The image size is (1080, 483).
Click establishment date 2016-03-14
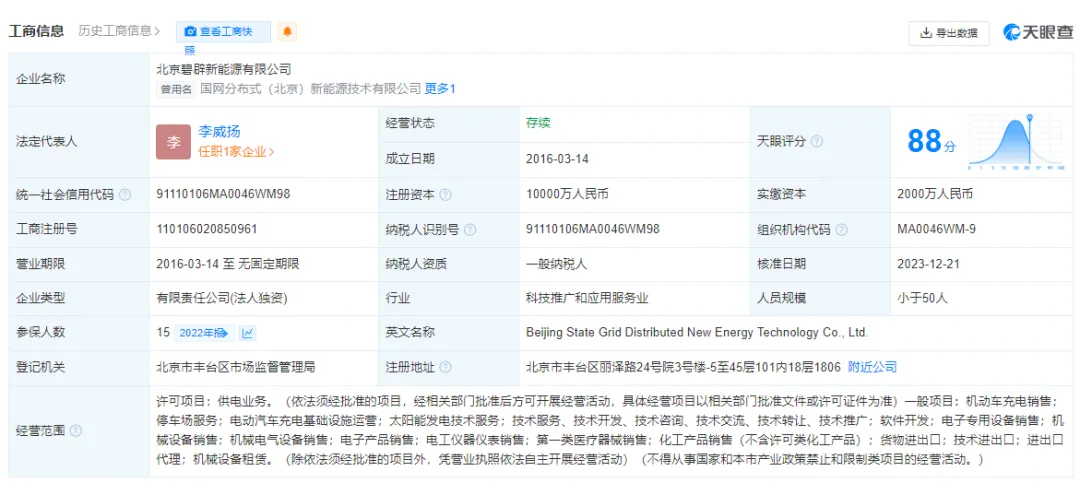(x=557, y=158)
